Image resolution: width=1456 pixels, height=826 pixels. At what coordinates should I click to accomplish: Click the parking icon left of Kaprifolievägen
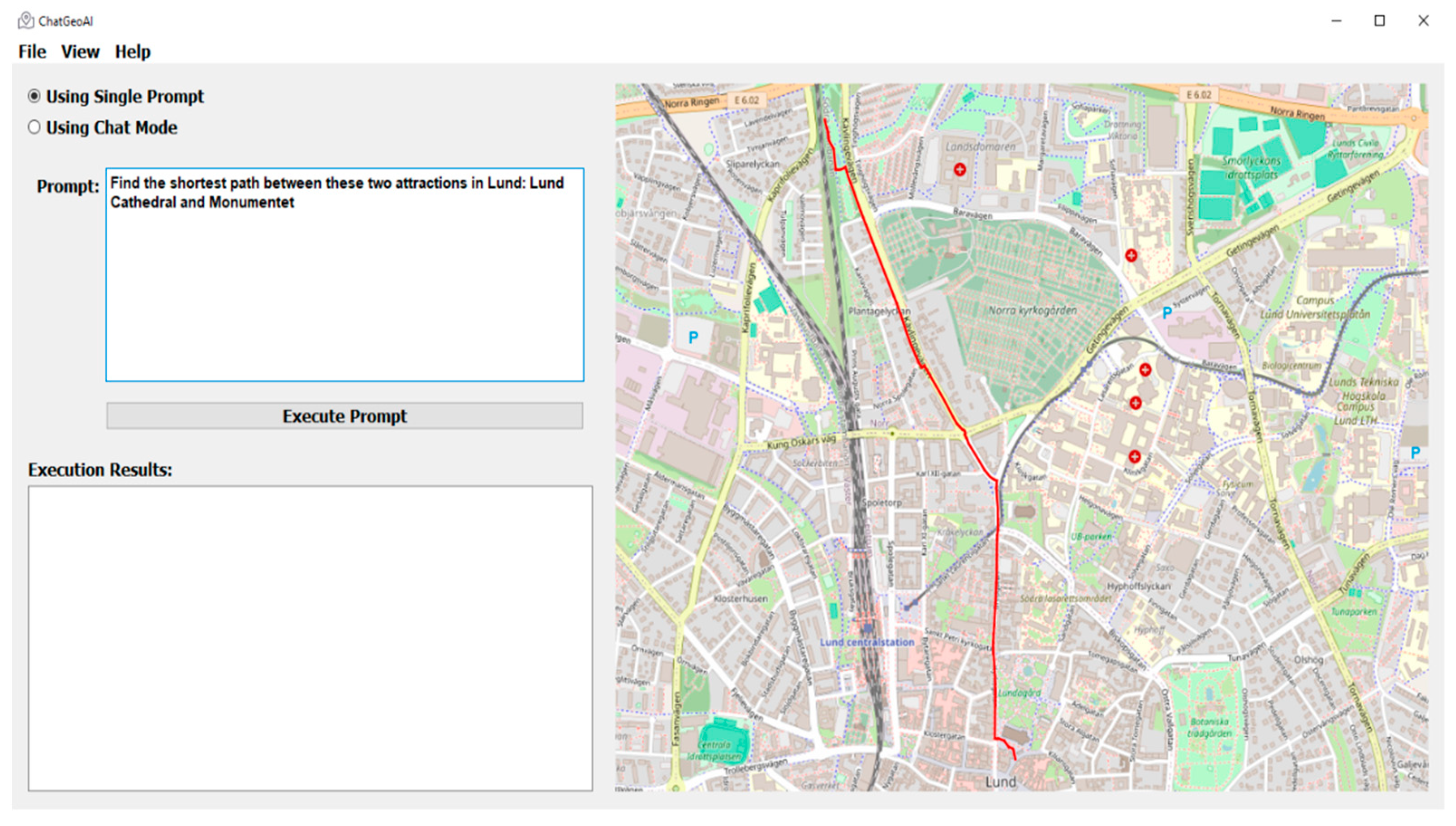coord(693,337)
